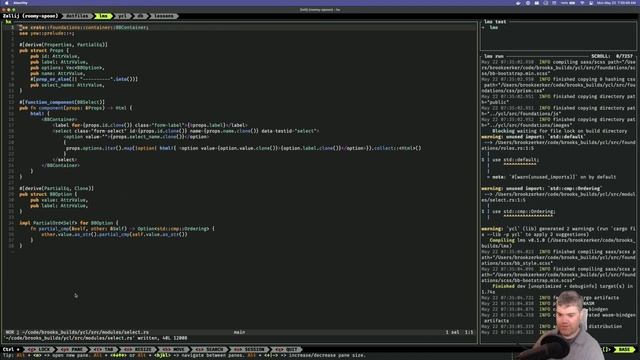Click the opening <BBContainer> tag line

60,120
